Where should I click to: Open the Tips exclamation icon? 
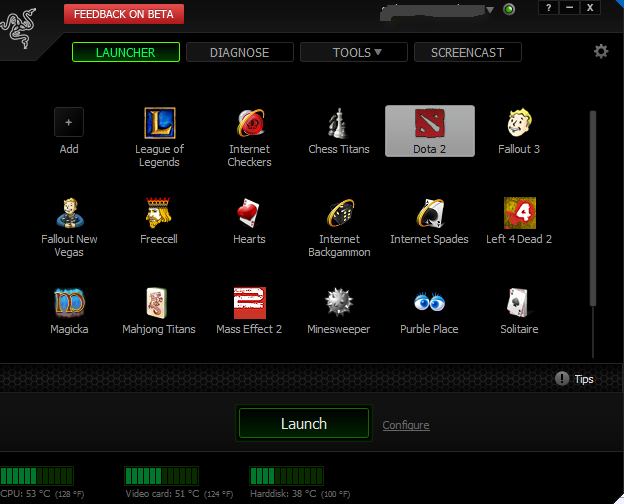tap(562, 378)
